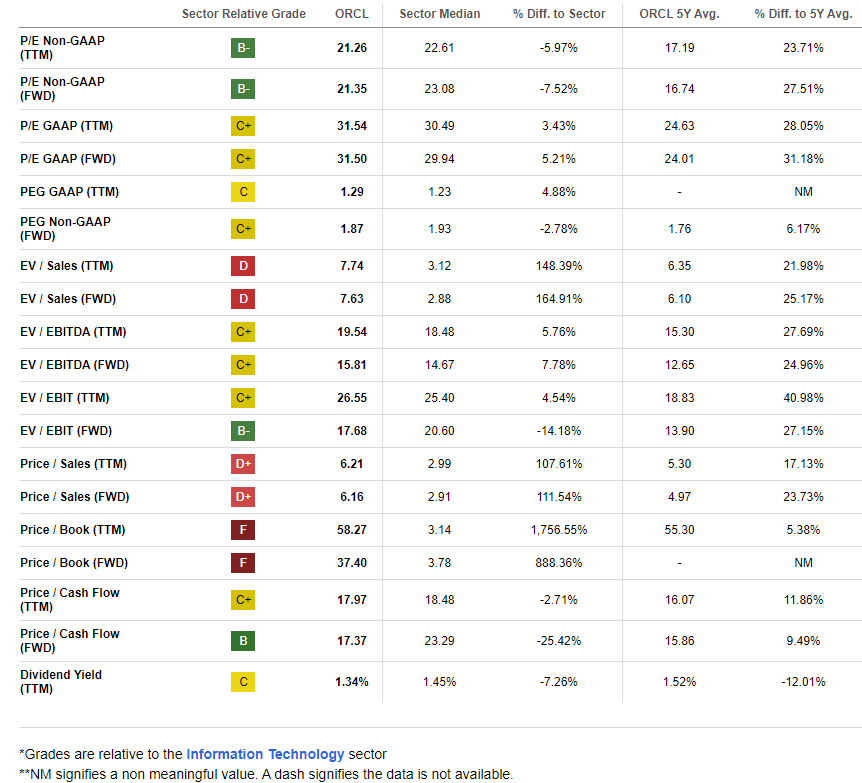Click the ORCL column header

352,14
